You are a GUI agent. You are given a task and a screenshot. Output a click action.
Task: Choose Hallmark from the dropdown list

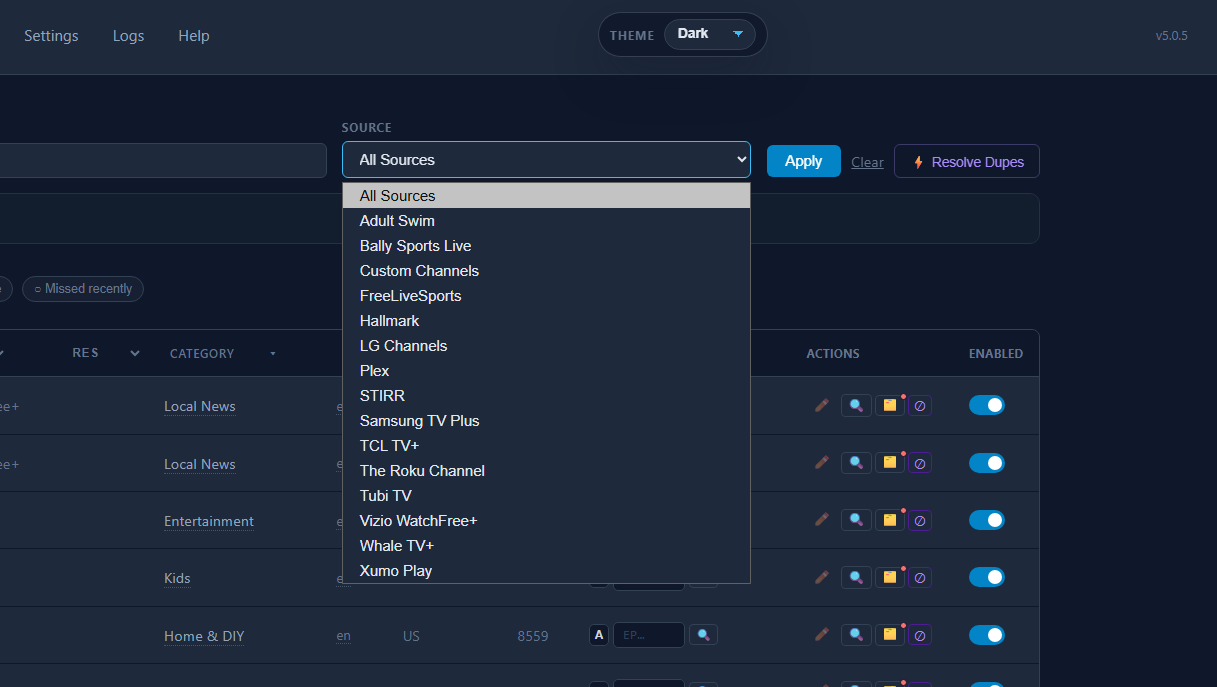point(546,321)
